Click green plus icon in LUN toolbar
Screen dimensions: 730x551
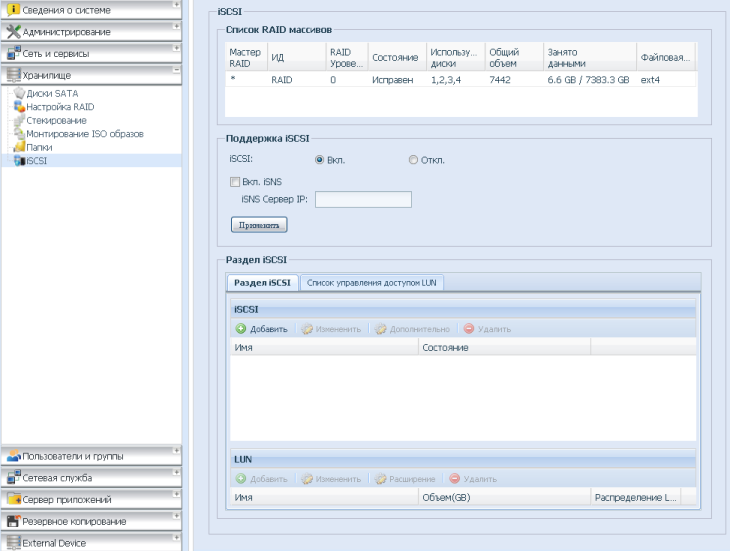point(241,479)
